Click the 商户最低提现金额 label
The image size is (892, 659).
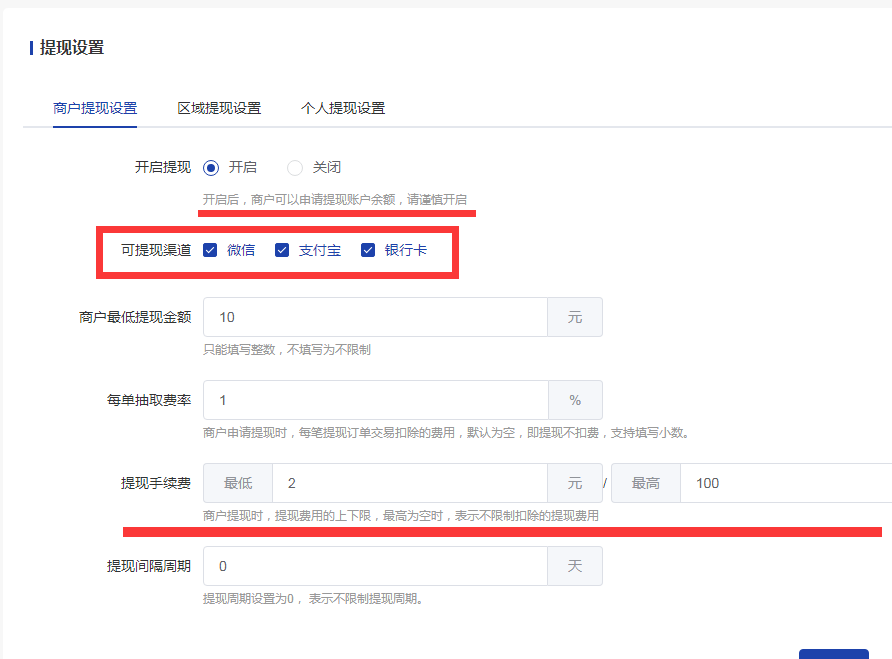[x=135, y=317]
